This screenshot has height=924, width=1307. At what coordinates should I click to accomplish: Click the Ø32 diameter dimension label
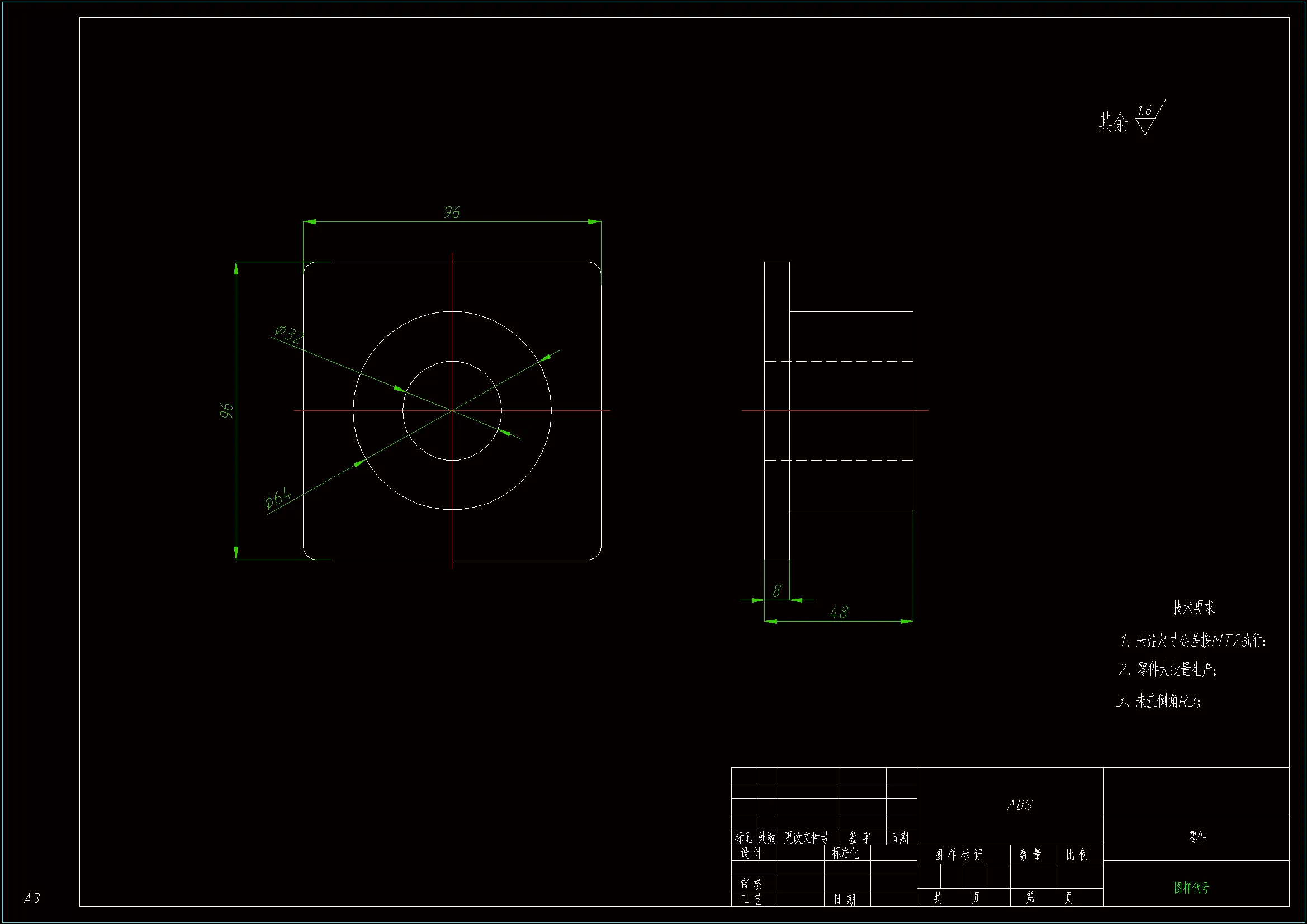click(288, 334)
